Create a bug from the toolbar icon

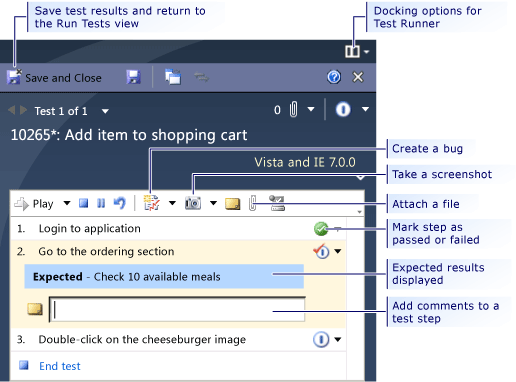tap(152, 203)
